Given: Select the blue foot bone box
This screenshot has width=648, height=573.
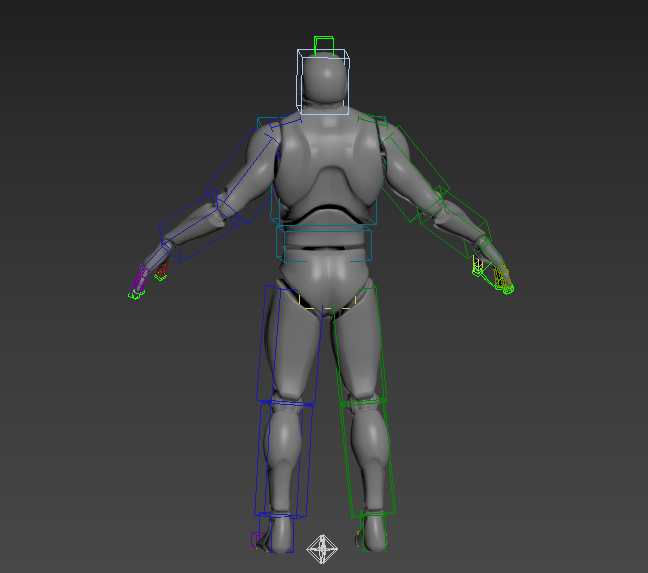Looking at the screenshot, I should pos(276,533).
